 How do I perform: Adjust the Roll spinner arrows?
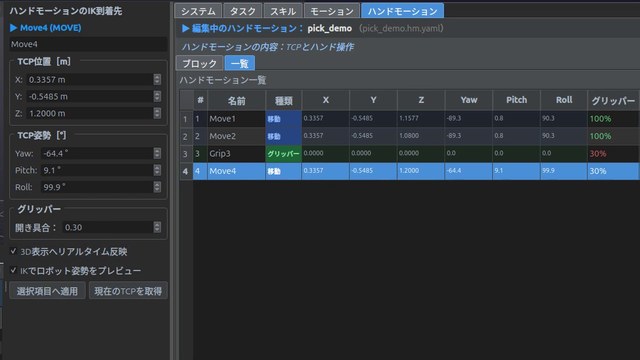click(x=157, y=187)
